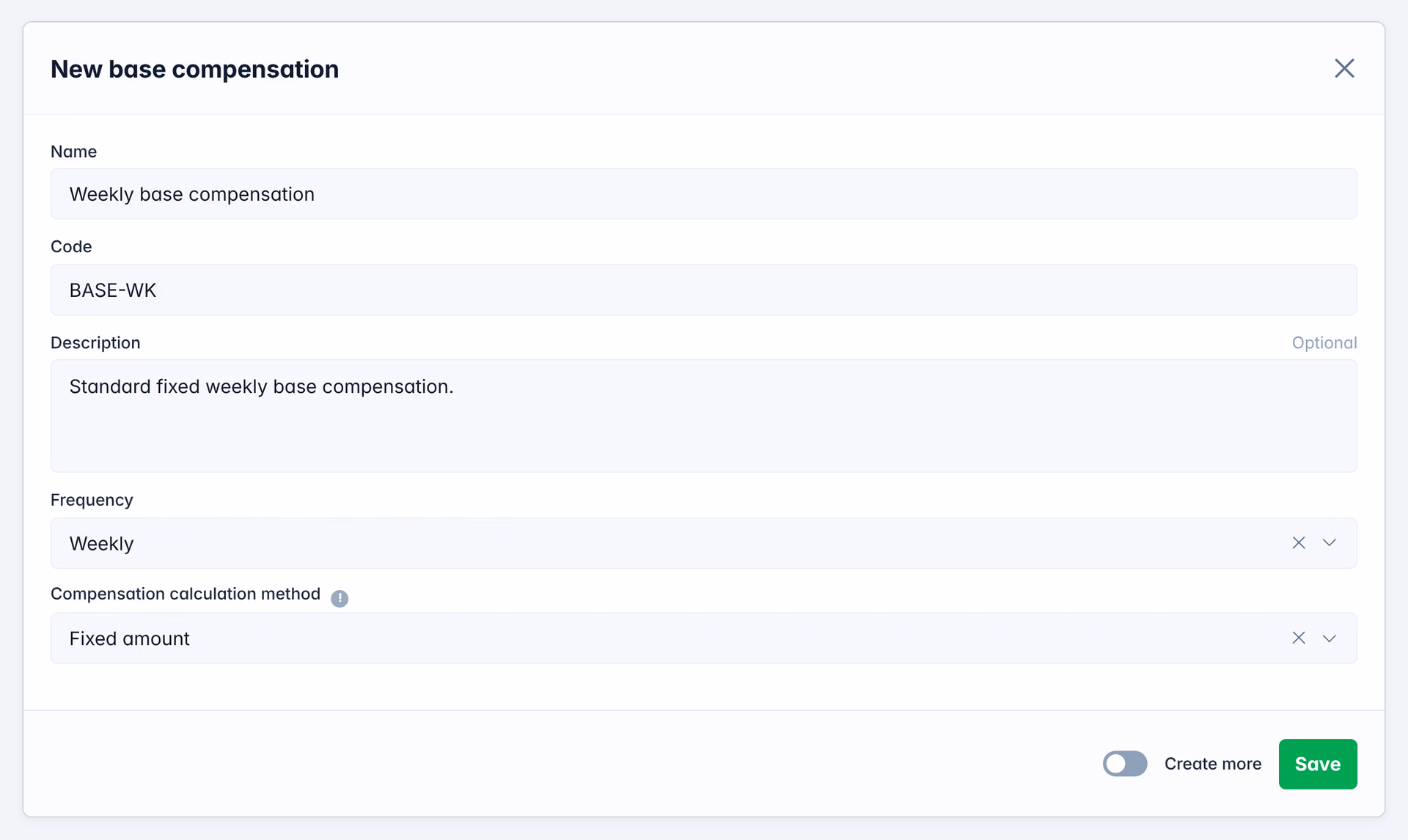Open the Compensation calculation method dropdown chevron
The width and height of the screenshot is (1408, 840).
[x=1330, y=638]
